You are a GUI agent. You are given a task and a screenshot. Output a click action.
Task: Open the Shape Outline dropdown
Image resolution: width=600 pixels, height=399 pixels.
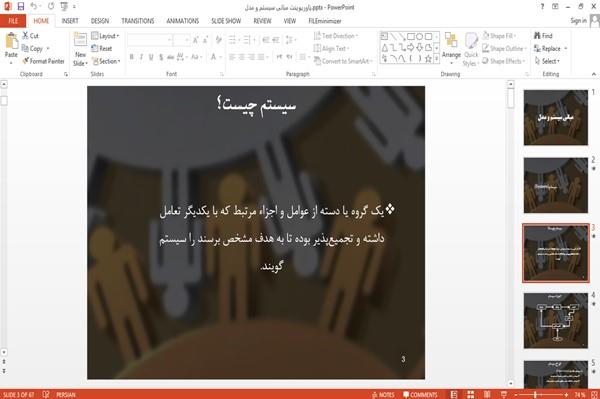coord(504,49)
